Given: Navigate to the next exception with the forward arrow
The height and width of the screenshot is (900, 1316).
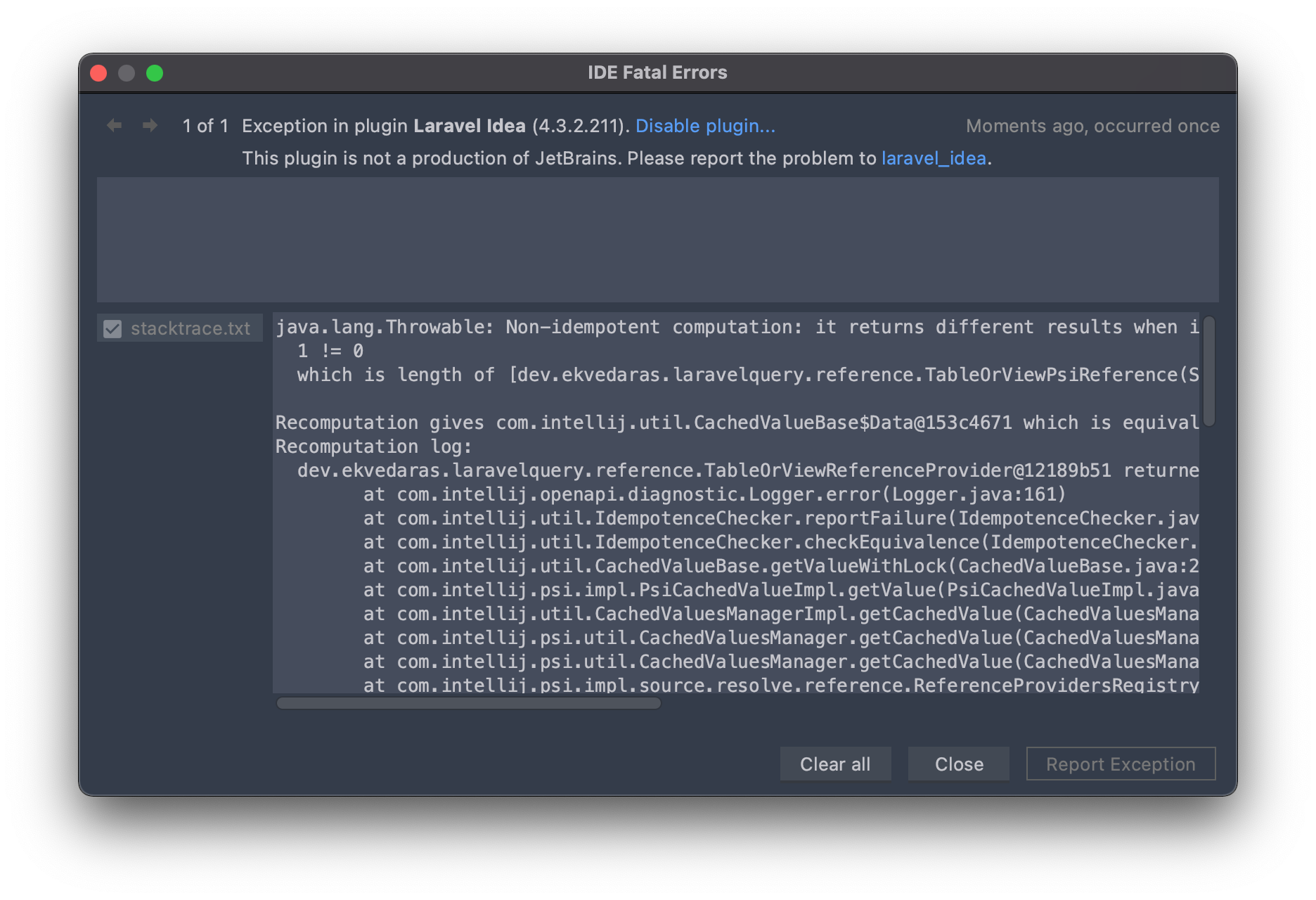Looking at the screenshot, I should point(149,125).
